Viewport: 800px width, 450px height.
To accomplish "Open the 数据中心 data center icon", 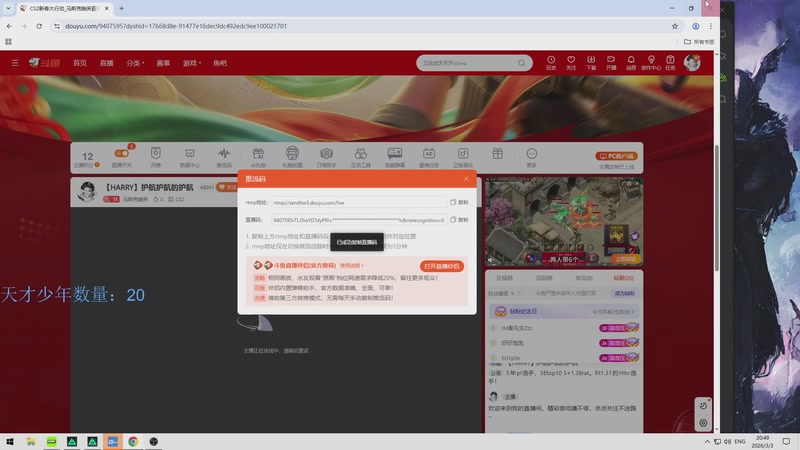I will tap(190, 157).
